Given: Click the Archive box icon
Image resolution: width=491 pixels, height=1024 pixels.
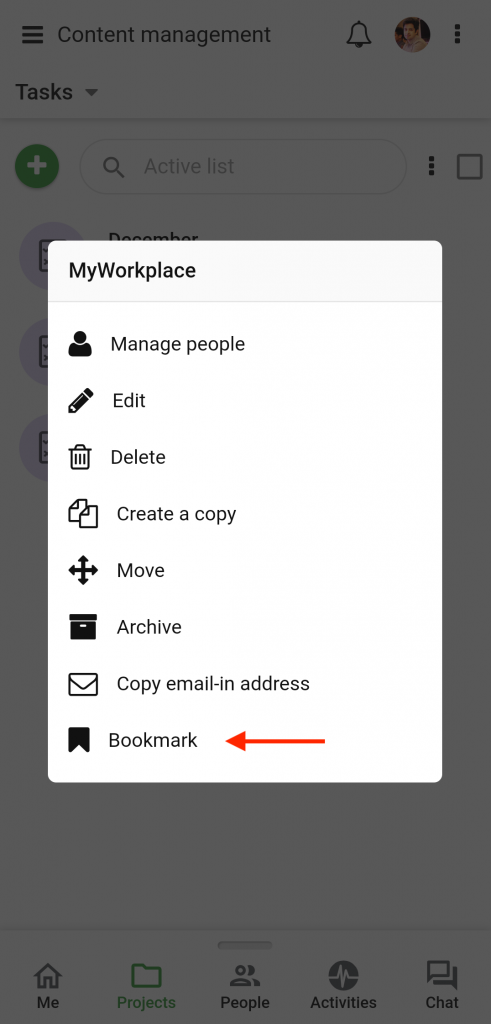Looking at the screenshot, I should [83, 627].
